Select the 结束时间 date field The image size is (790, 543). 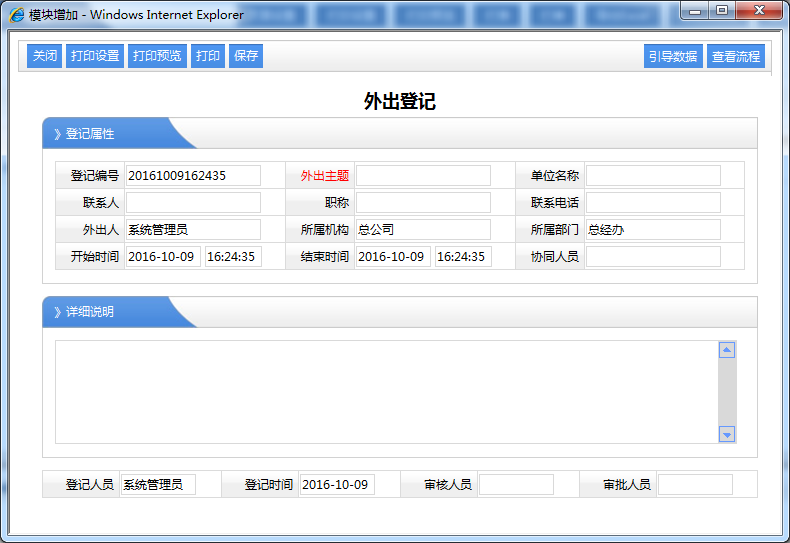pos(392,257)
